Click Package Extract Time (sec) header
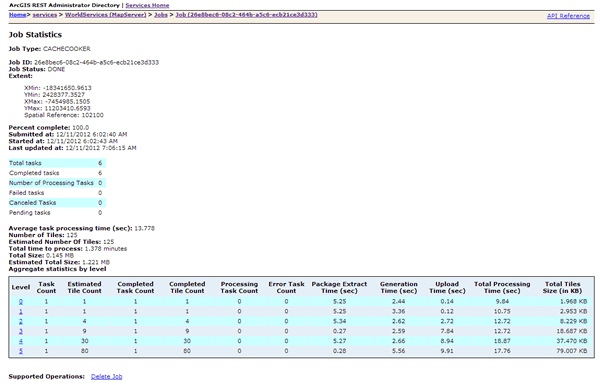 pos(339,287)
